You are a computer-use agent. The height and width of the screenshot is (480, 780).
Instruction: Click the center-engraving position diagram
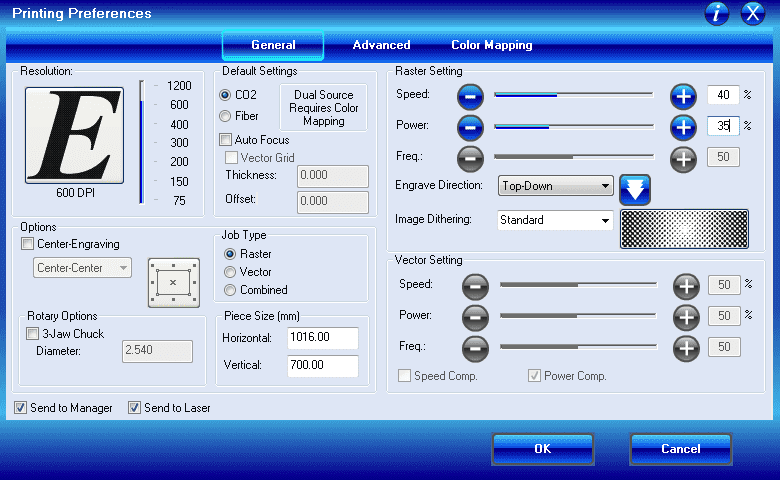(174, 283)
